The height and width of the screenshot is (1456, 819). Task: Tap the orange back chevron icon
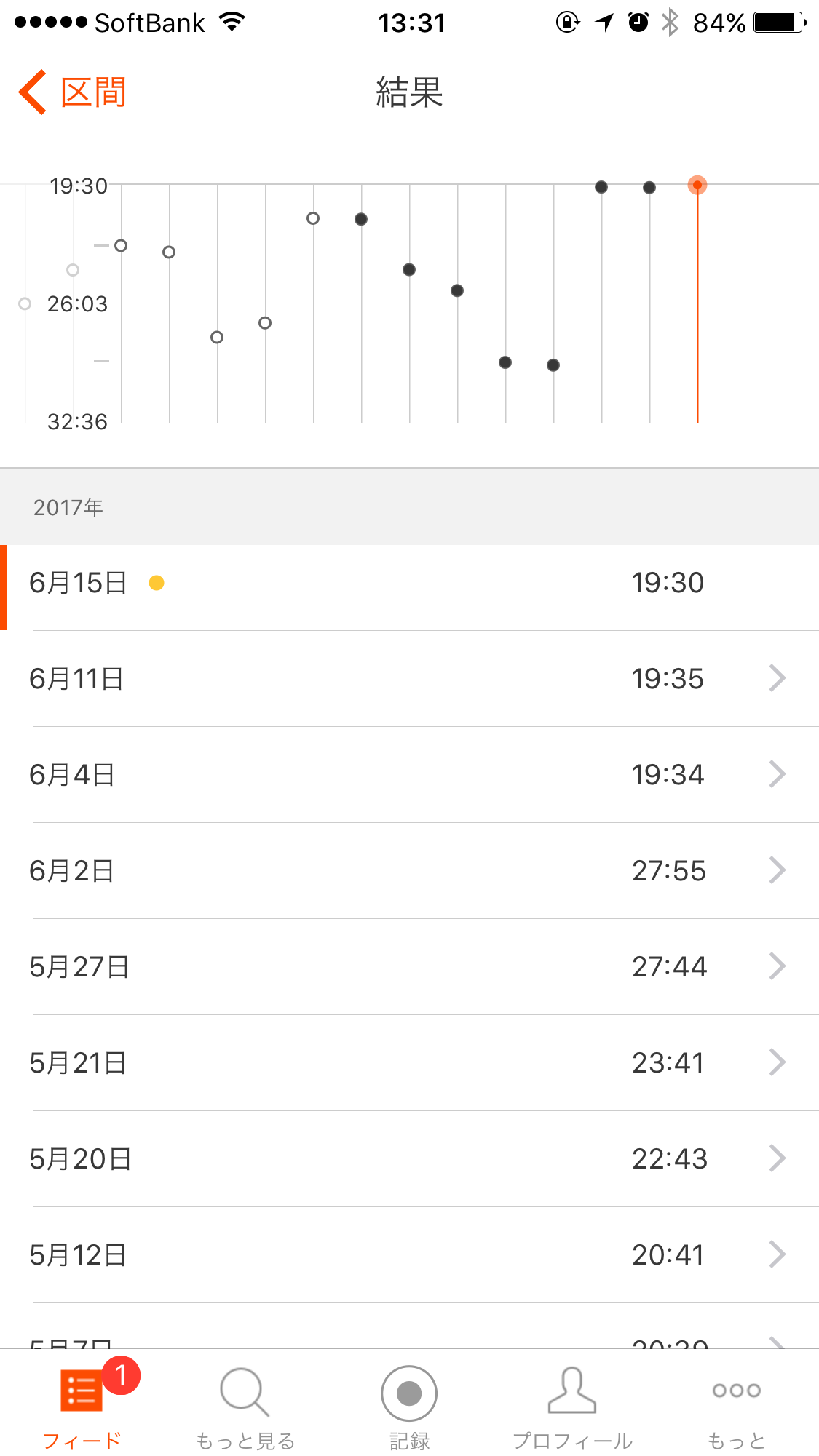[x=33, y=92]
